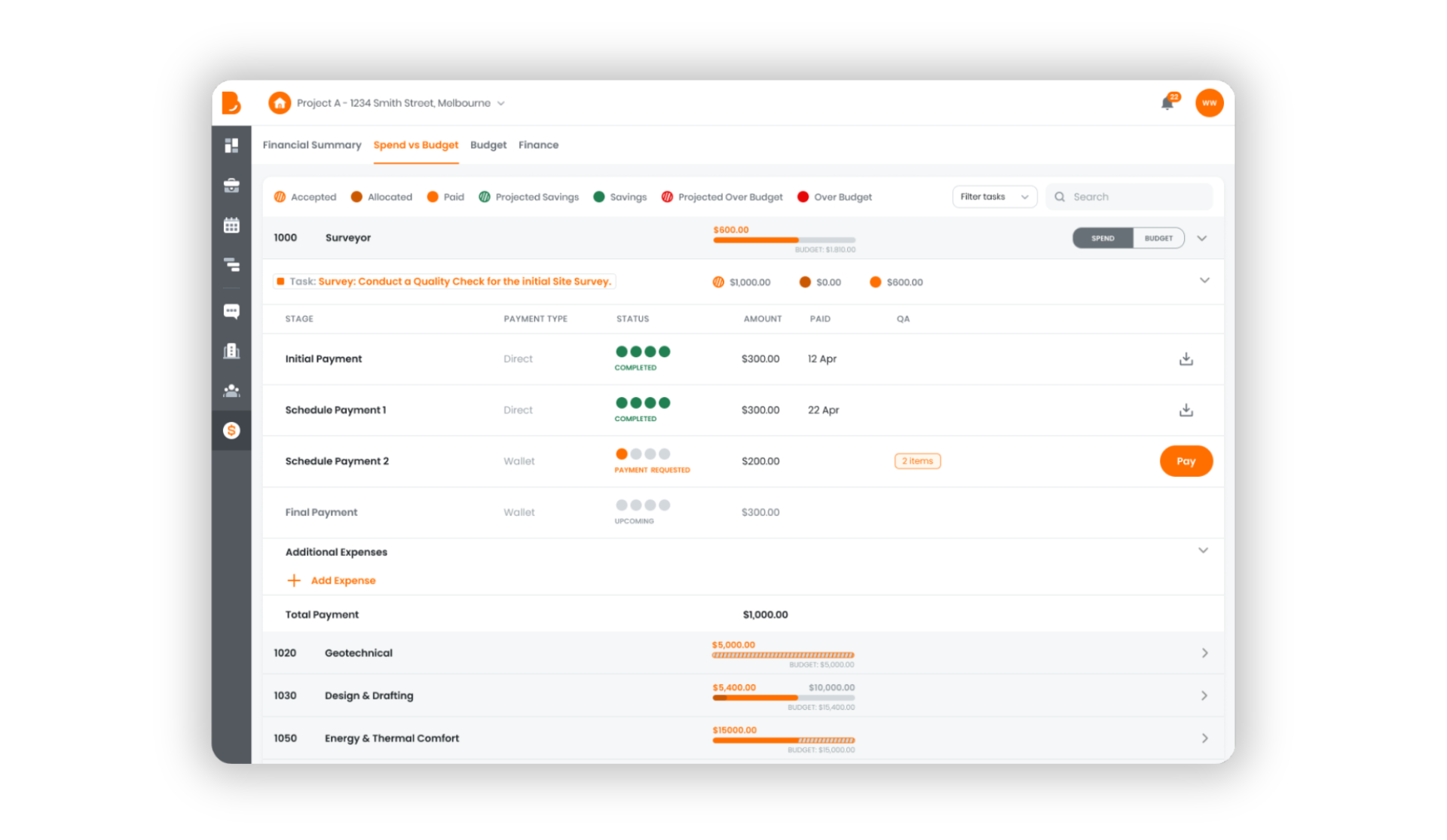Switch to the Financial Summary tab
Screen dimensions: 1447x840
click(x=313, y=145)
